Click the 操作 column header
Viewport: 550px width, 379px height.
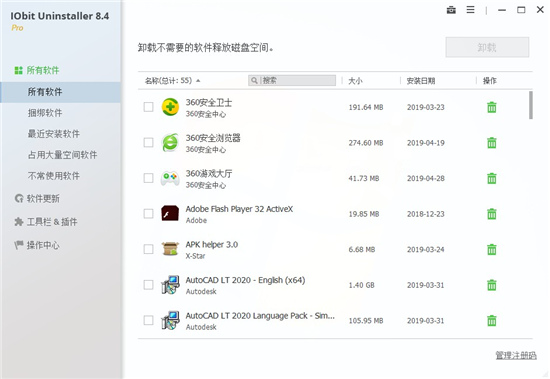[x=490, y=81]
